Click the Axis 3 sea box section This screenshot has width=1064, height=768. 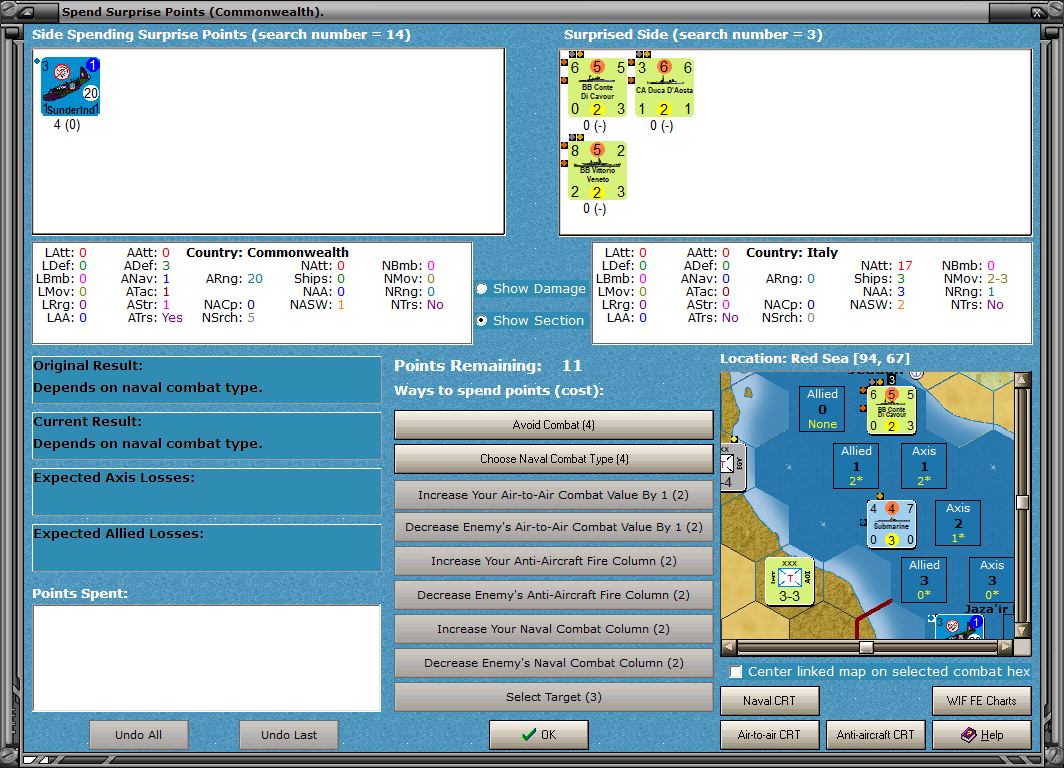click(991, 580)
